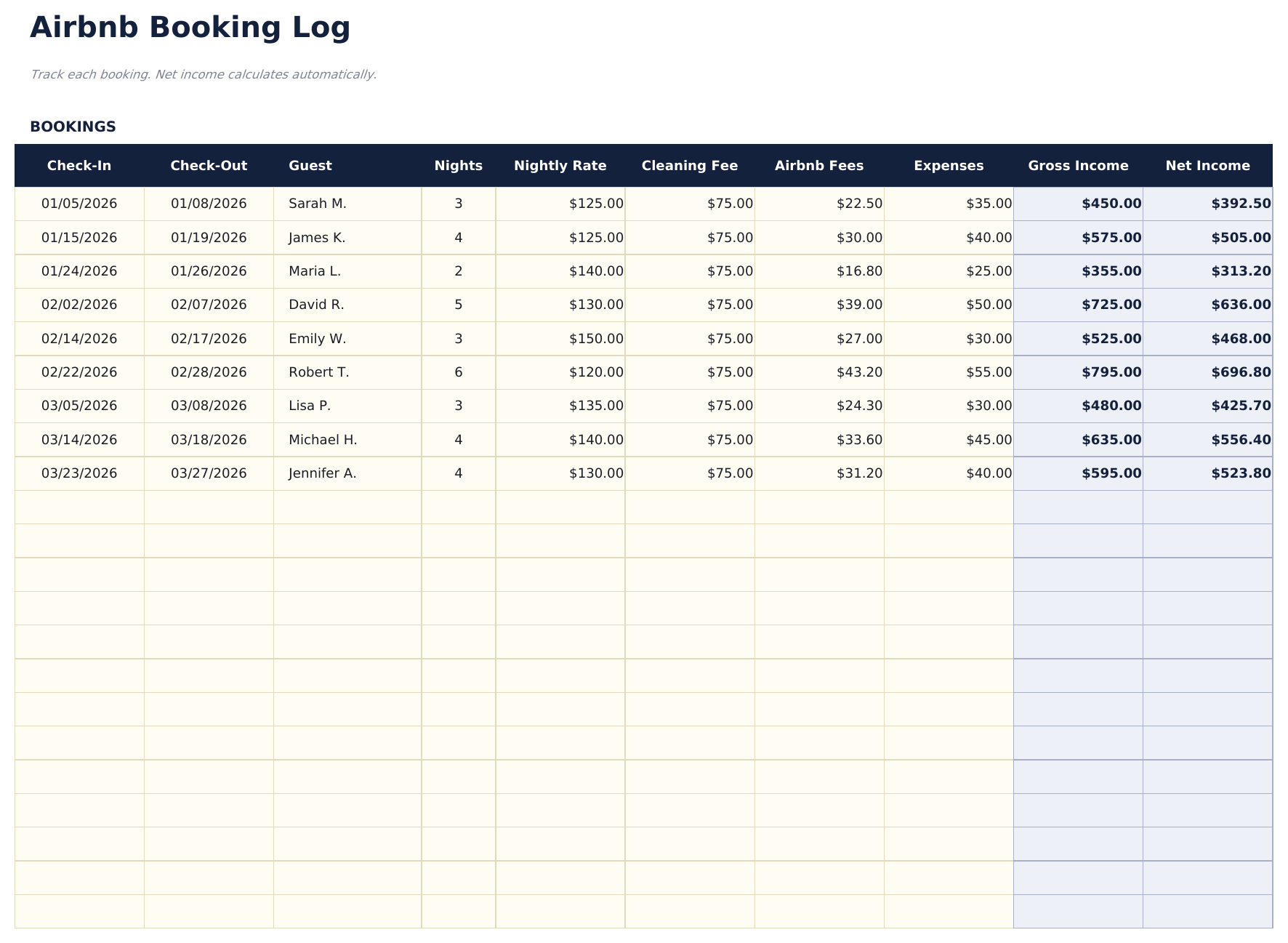This screenshot has height=943, width=1288.
Task: Select the subtitle text about net income calculation
Action: (x=204, y=73)
